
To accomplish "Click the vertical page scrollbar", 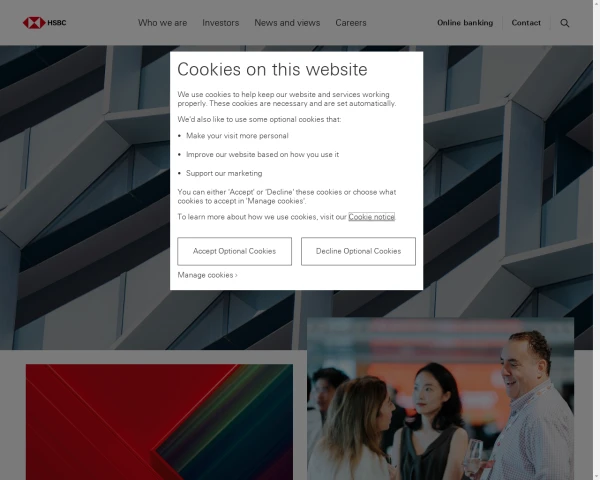I will click(x=597, y=240).
